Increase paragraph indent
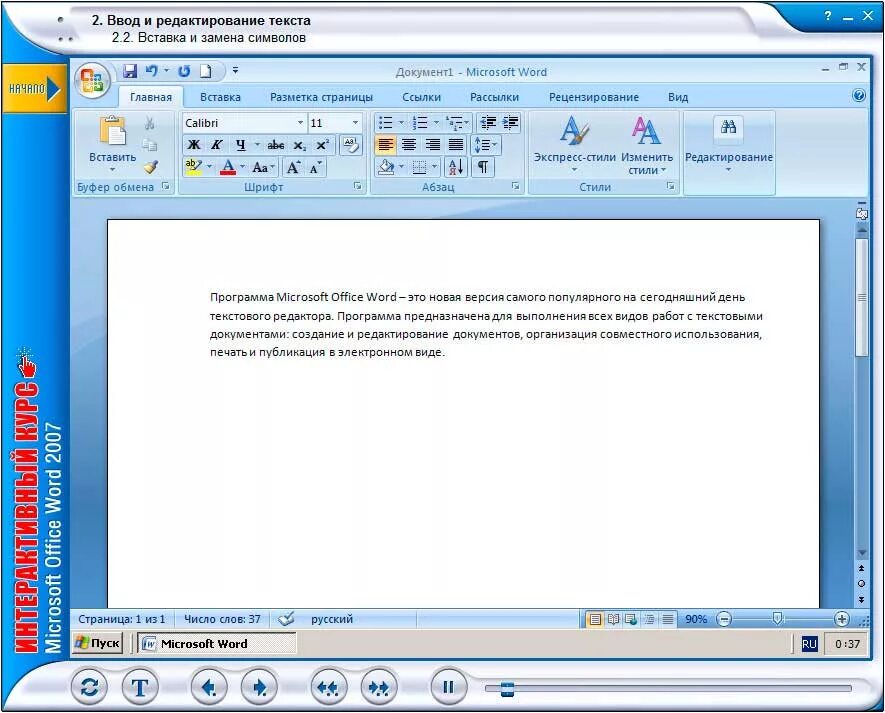 [x=511, y=123]
